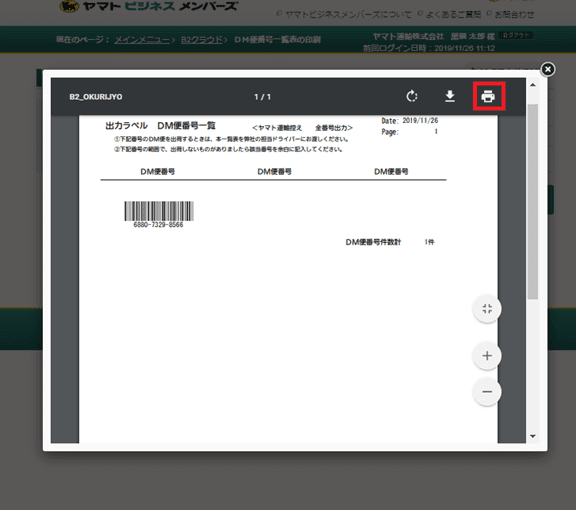Download the B2_OKURIJYO PDF file

(x=450, y=96)
